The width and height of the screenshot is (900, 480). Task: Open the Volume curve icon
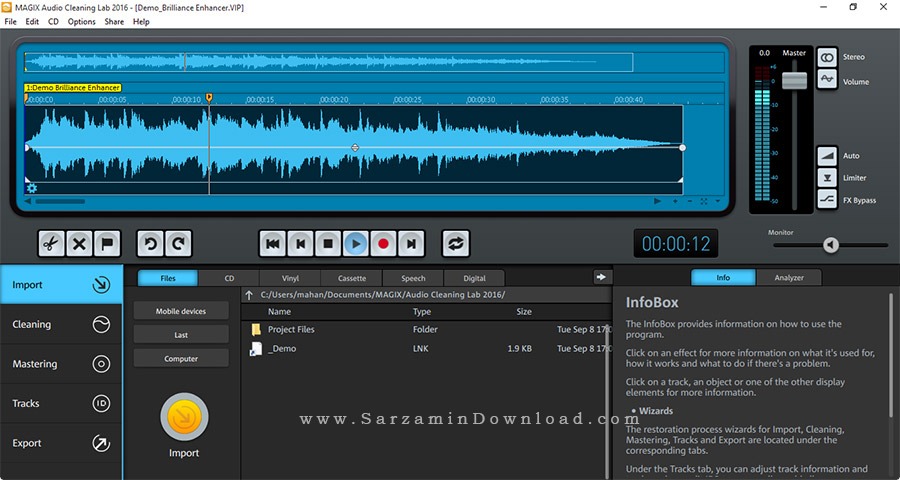pos(827,79)
